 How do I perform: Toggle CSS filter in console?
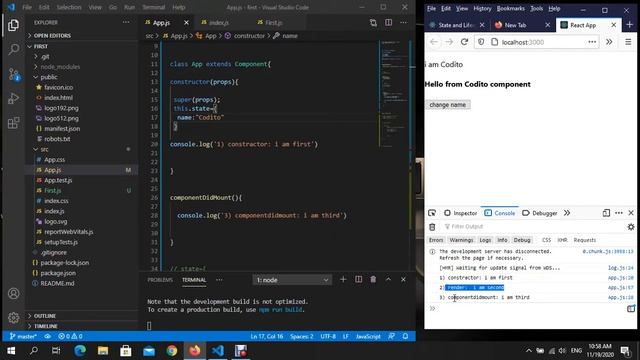(x=547, y=240)
